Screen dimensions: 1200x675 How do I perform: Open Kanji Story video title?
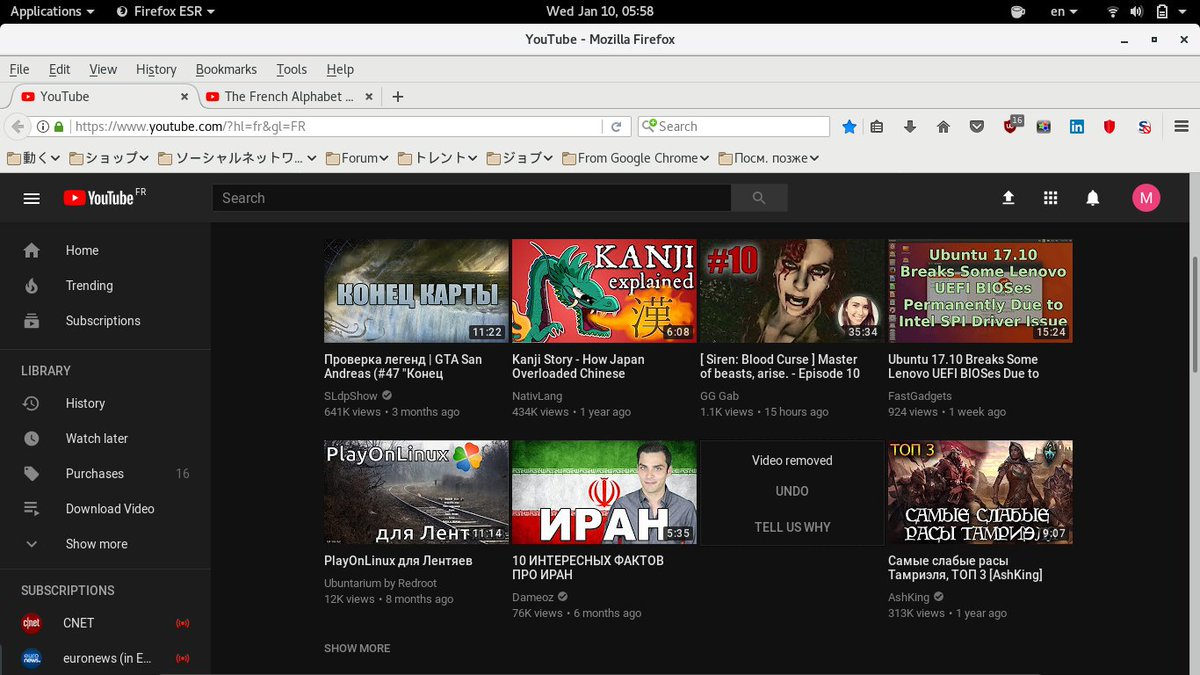[x=578, y=366]
